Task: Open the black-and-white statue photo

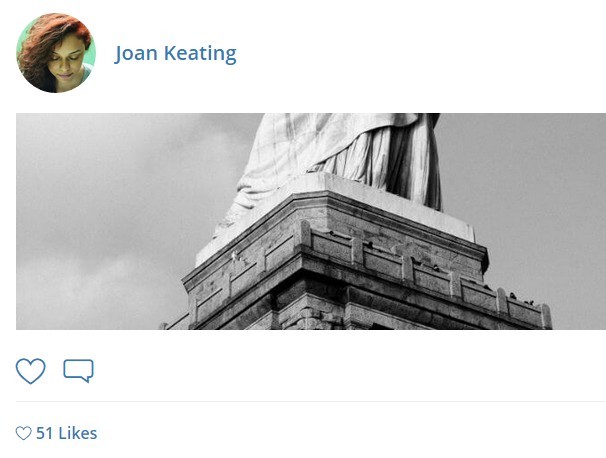Action: pos(311,221)
